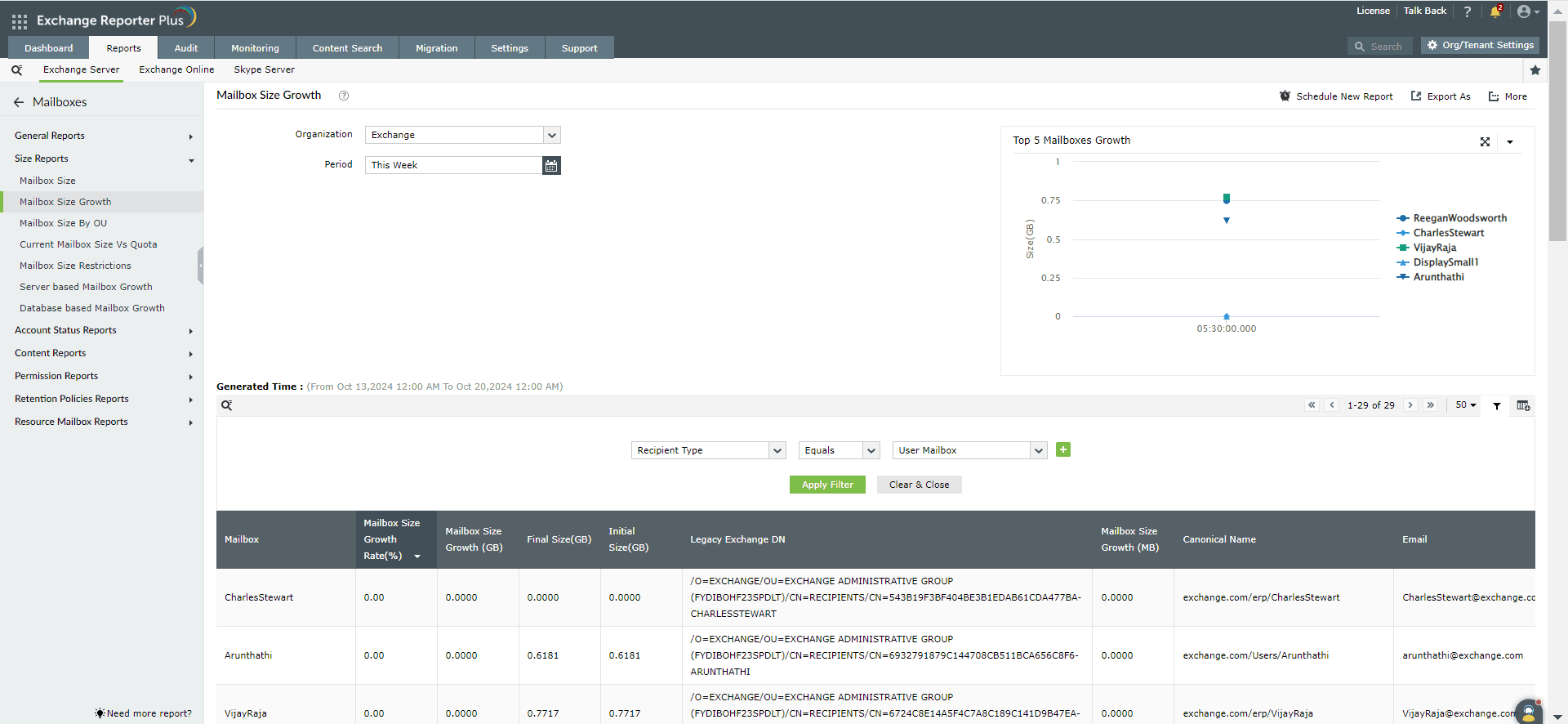1568x724 pixels.
Task: Collapse Size Reports section
Action: coord(102,159)
